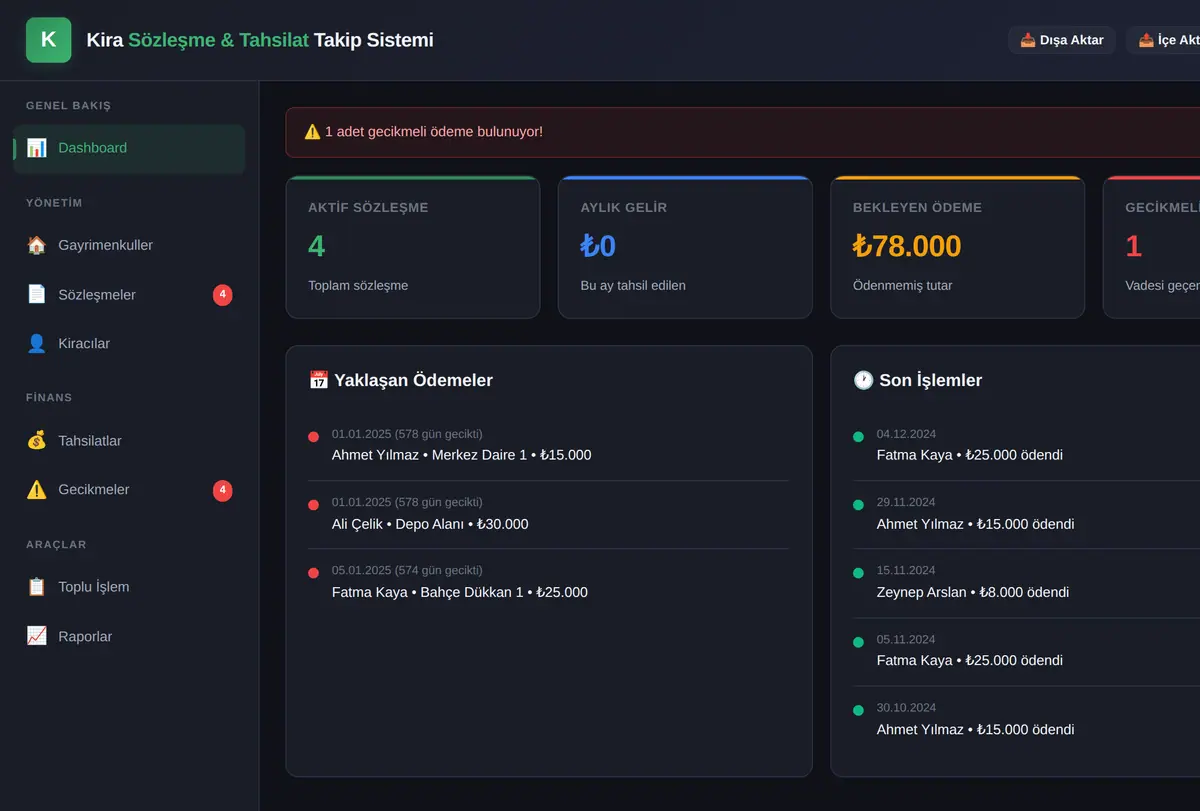Click Zeynep Arslan ₺8.000 ödendi transaction
The width and height of the screenshot is (1200, 811).
tap(1026, 583)
